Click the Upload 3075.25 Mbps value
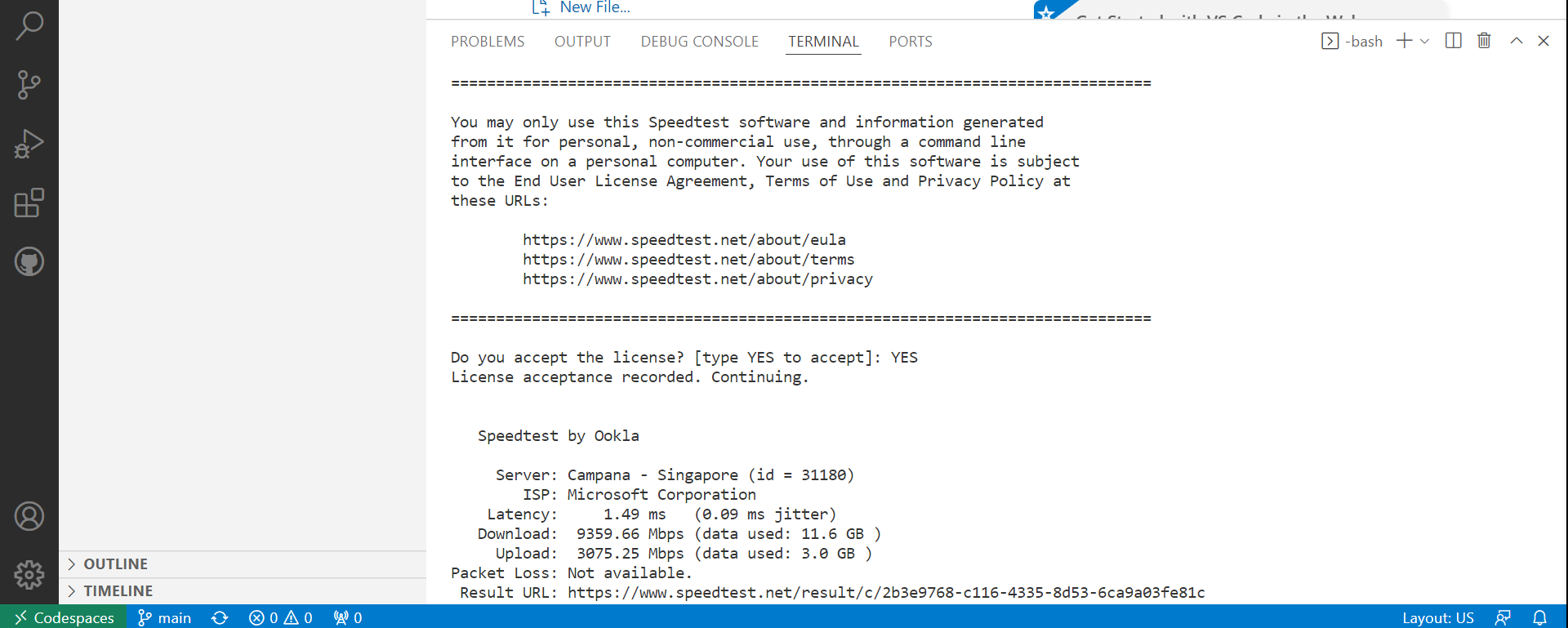The width and height of the screenshot is (1568, 628). tap(630, 554)
